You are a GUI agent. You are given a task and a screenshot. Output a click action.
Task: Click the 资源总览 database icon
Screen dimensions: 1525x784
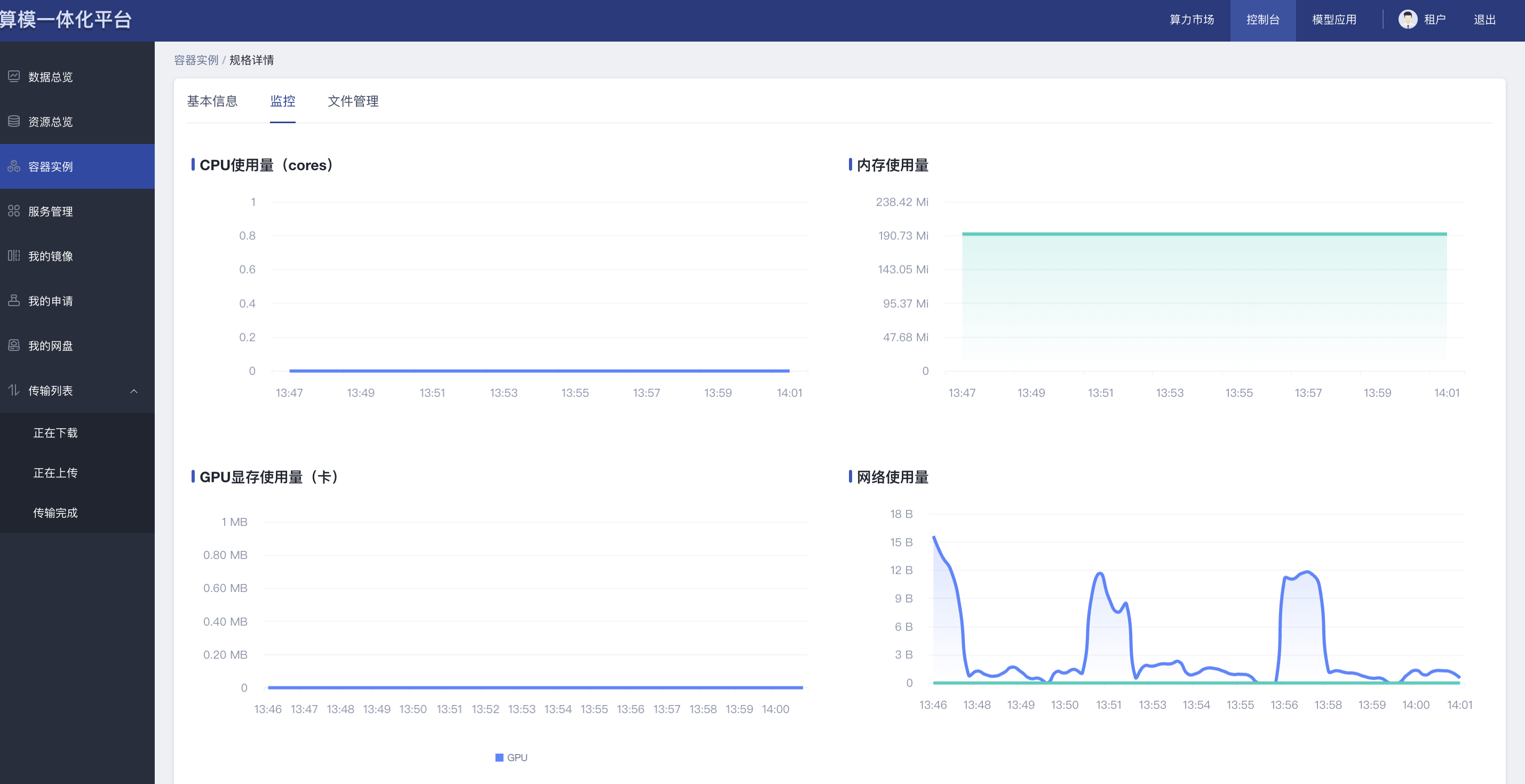pyautogui.click(x=14, y=121)
